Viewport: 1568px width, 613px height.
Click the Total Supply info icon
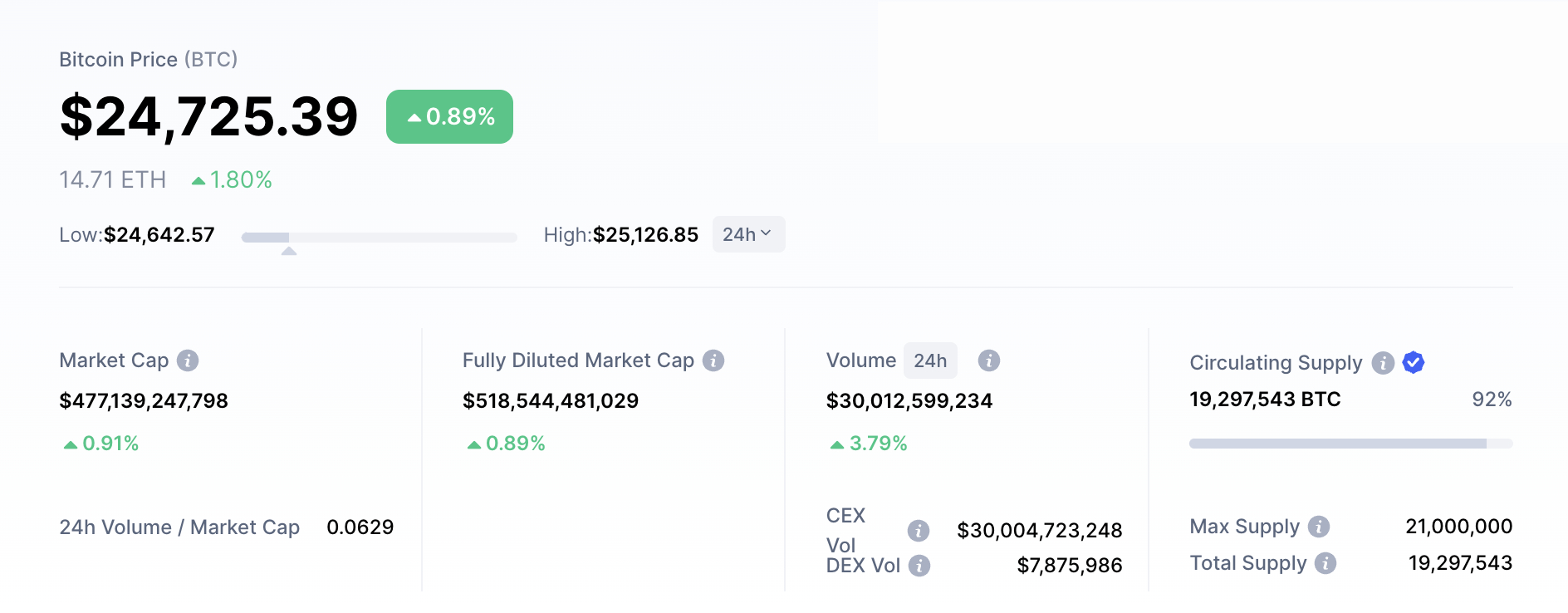point(1325,563)
